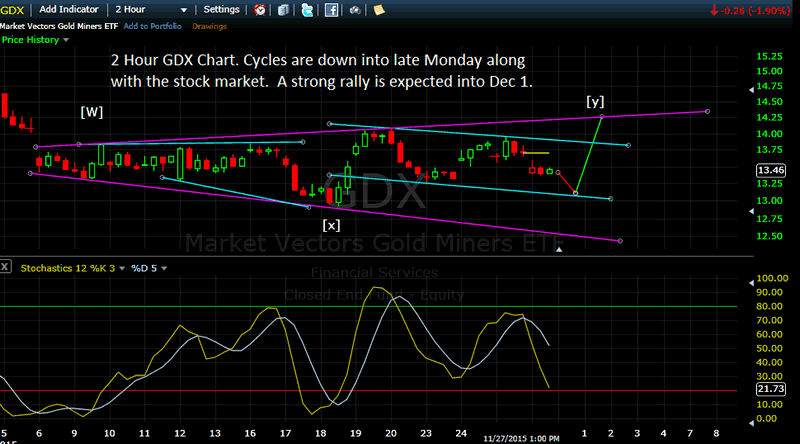Click the 13.46 current price marker
Image resolution: width=800 pixels, height=444 pixels.
click(x=772, y=170)
